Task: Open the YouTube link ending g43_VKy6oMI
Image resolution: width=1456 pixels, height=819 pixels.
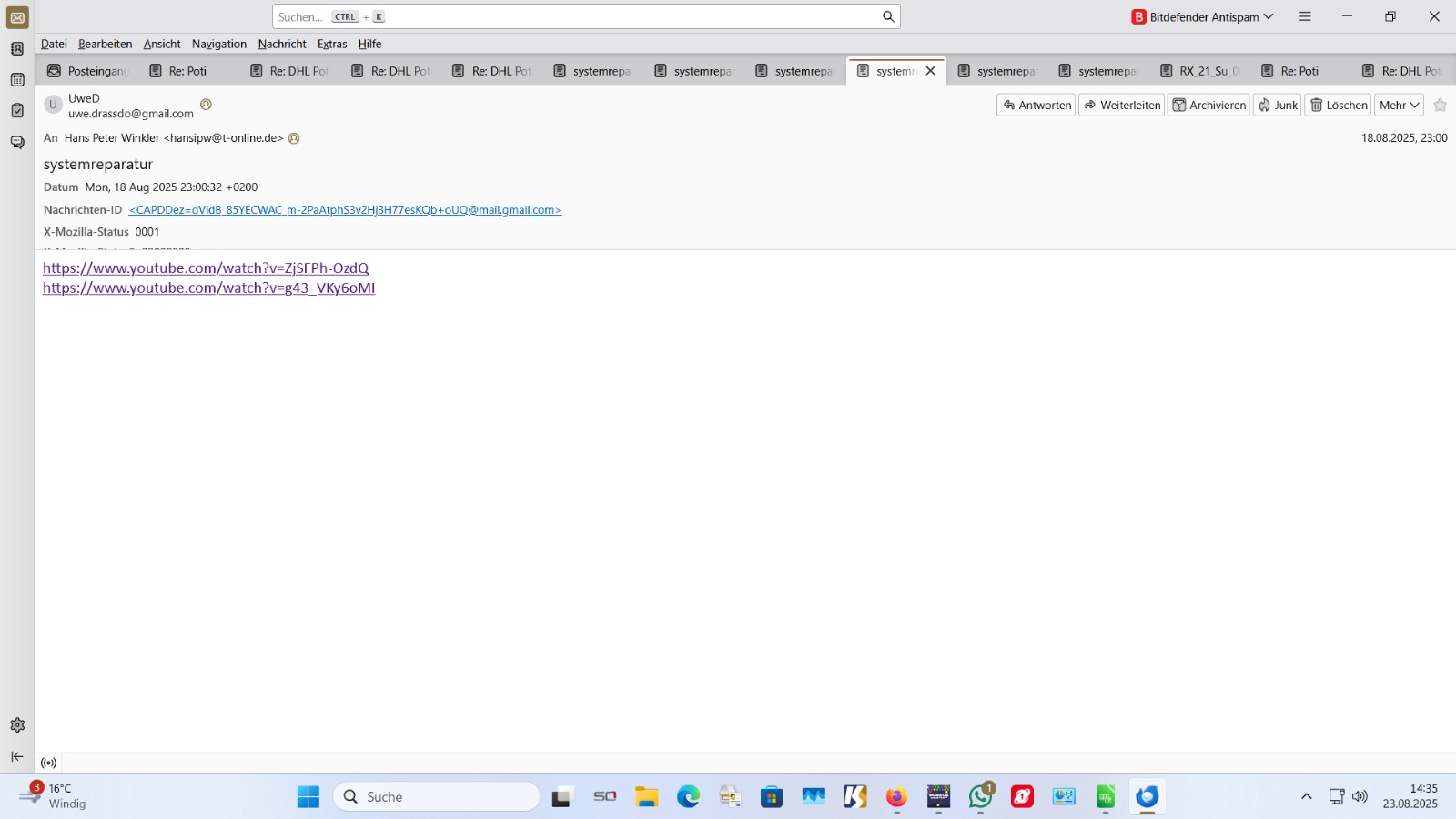Action: 208,288
